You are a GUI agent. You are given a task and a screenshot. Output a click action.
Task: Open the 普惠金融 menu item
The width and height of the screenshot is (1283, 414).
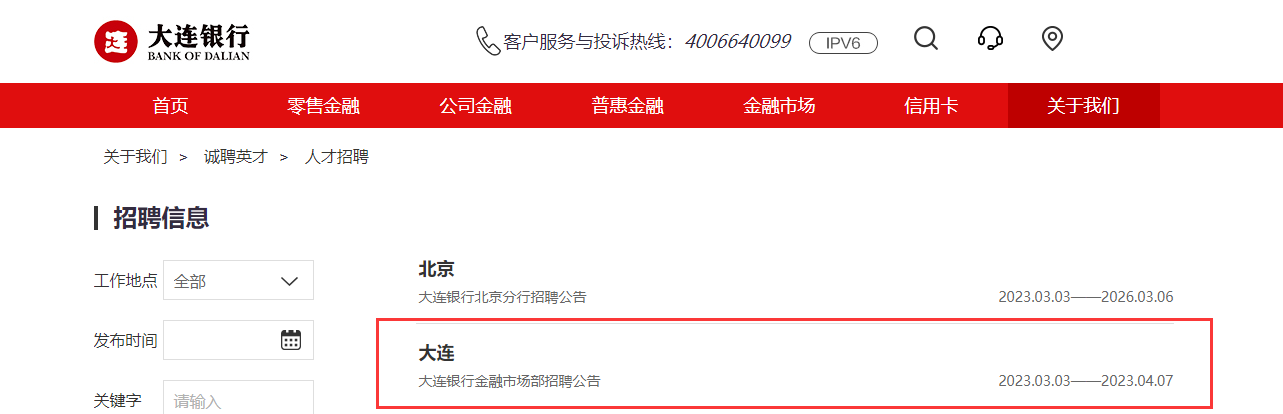click(627, 105)
